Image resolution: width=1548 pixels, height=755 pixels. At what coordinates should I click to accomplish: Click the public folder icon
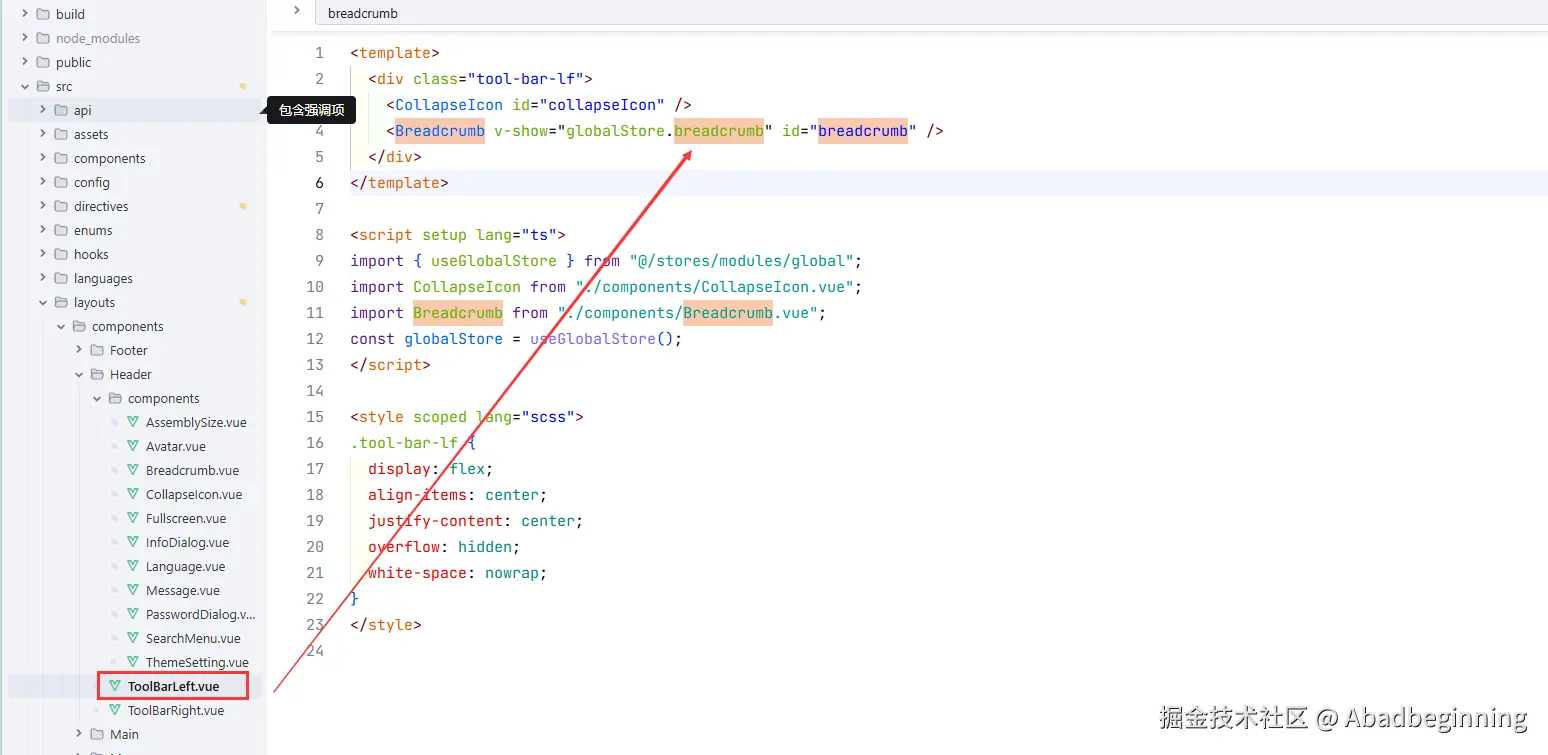pos(43,62)
